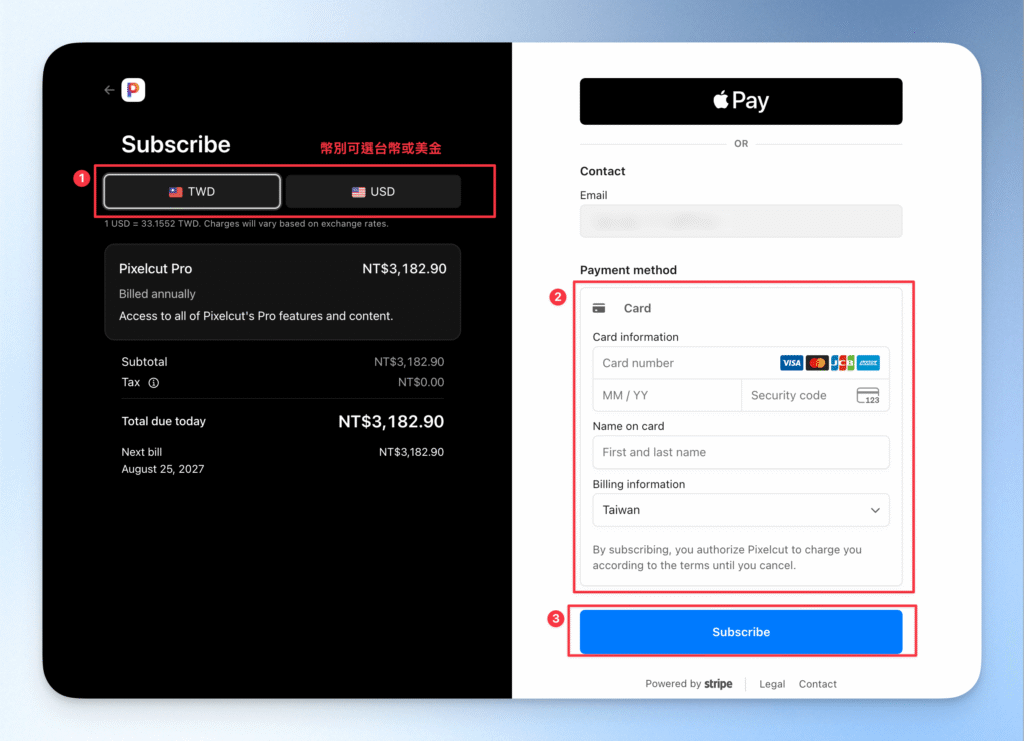Click the American Express logo
Viewport: 1024px width, 741px height.
tap(868, 363)
